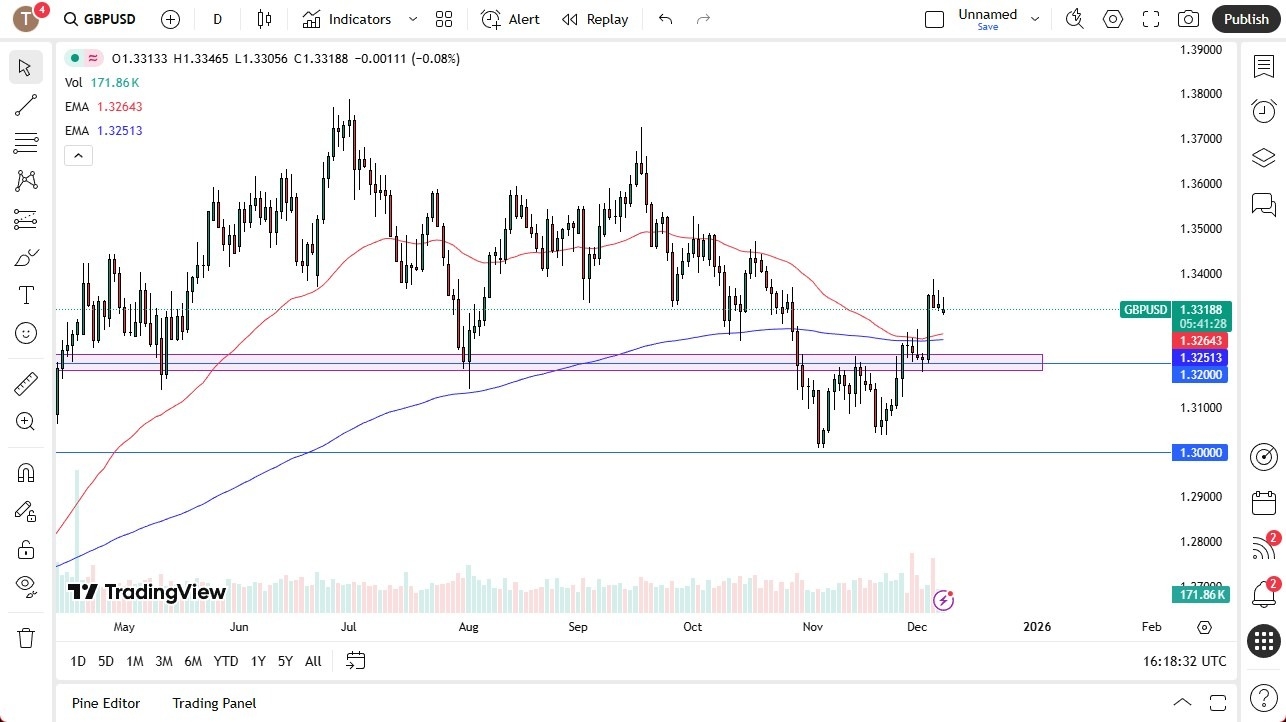
Task: Hide all drawings with the eye toggle
Action: click(x=26, y=587)
